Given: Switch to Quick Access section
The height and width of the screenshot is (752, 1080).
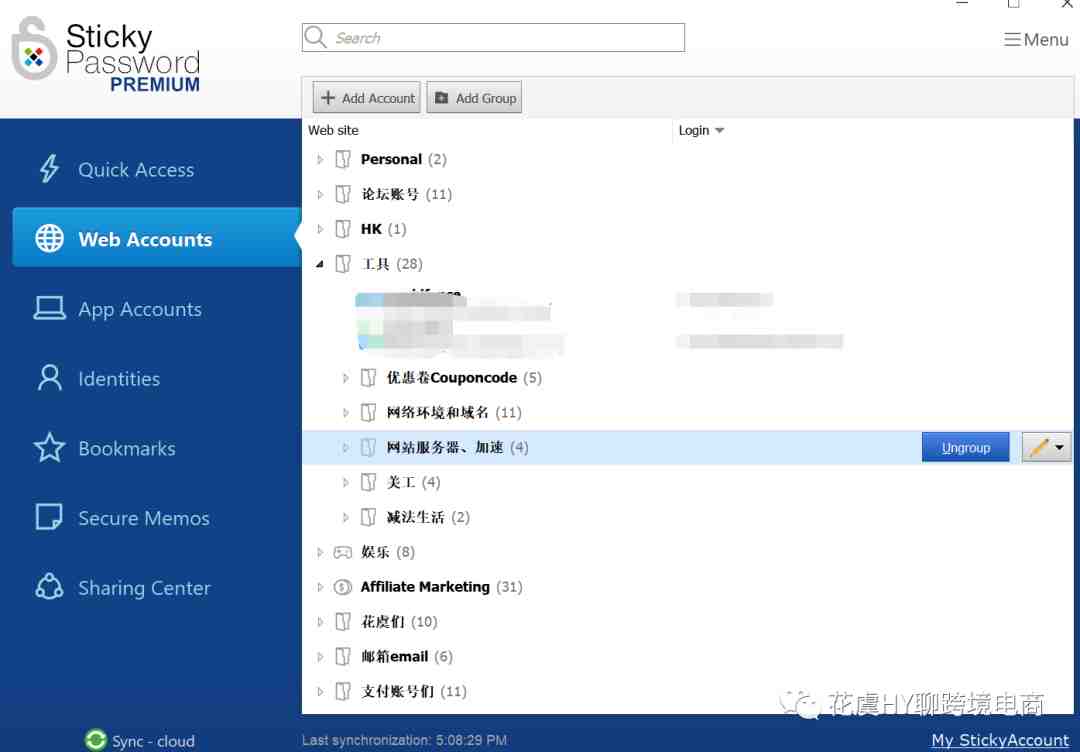Looking at the screenshot, I should (x=136, y=169).
